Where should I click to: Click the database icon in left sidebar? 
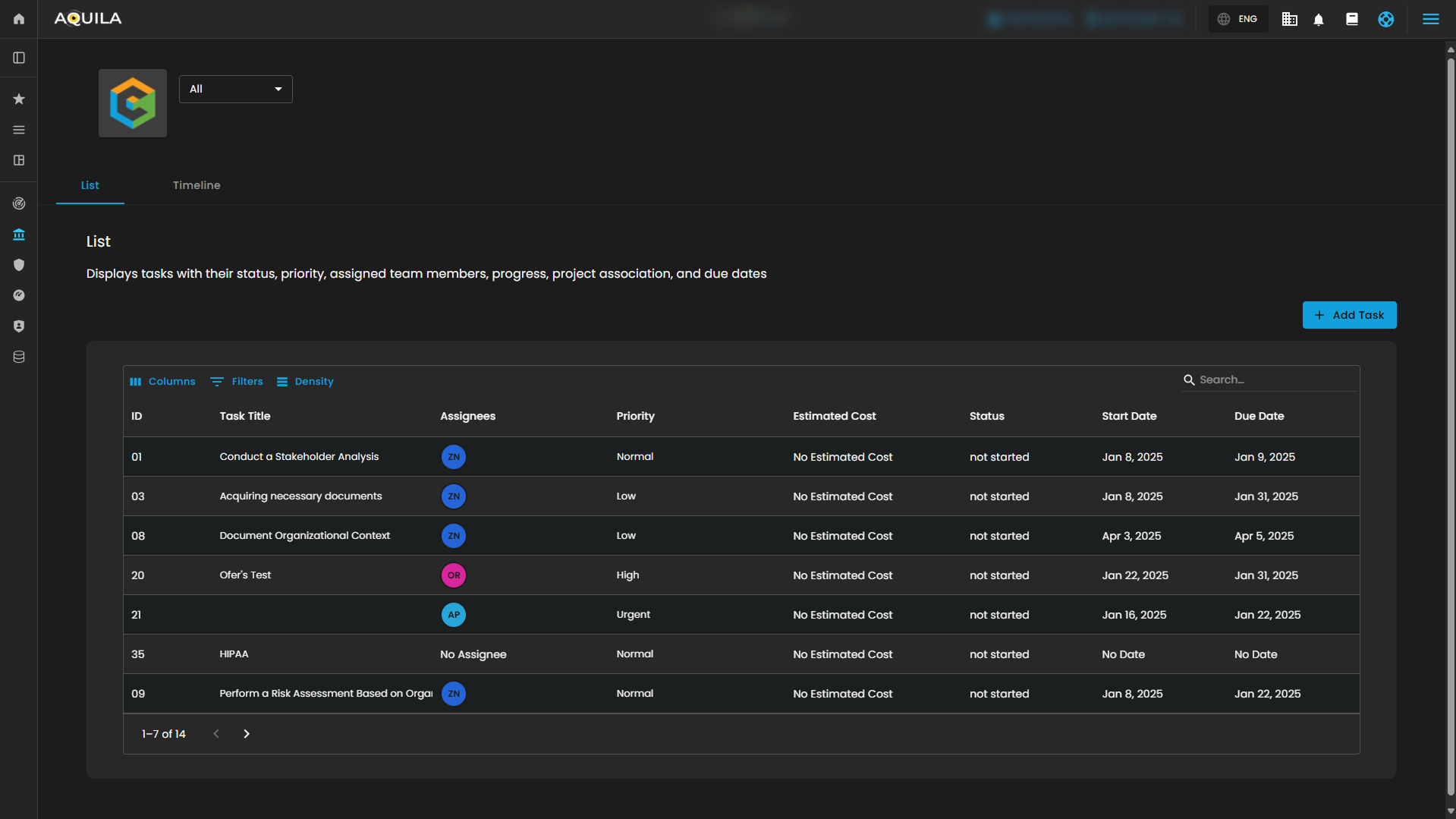19,357
